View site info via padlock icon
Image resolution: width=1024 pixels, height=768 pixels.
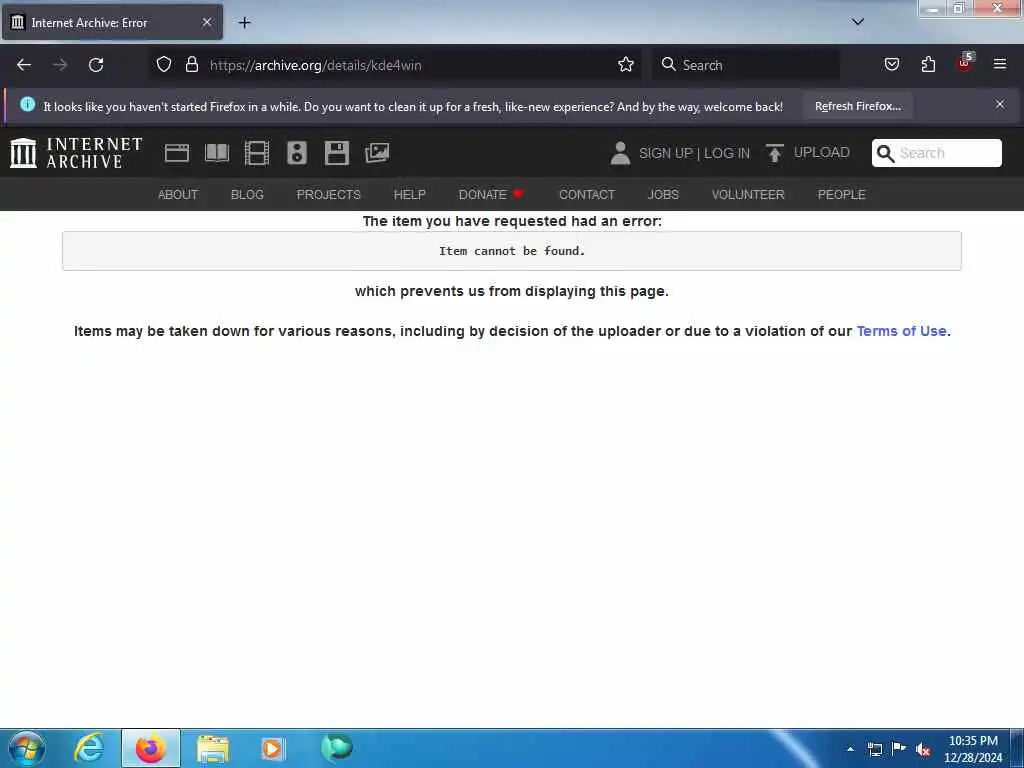191,64
